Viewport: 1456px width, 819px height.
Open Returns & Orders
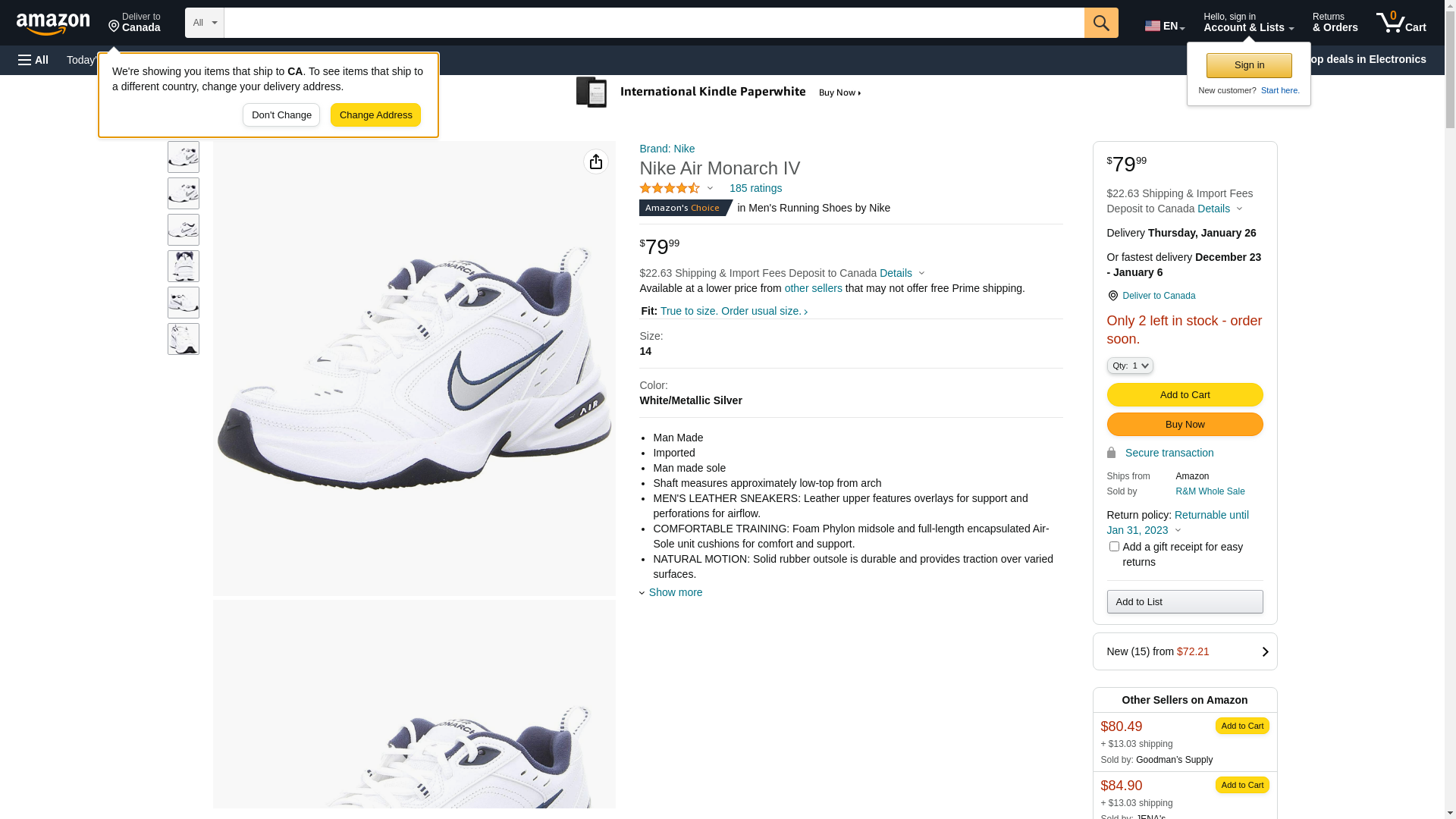(x=1335, y=23)
